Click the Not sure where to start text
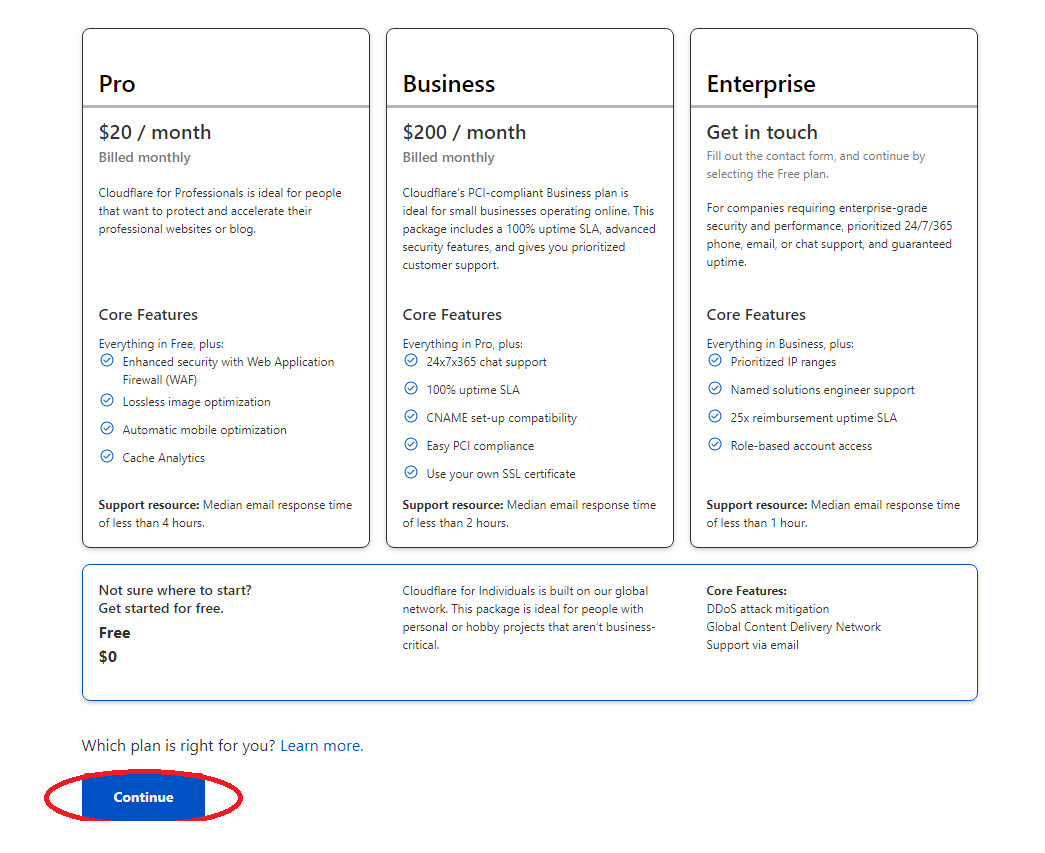The height and width of the screenshot is (853, 1045). tap(175, 590)
